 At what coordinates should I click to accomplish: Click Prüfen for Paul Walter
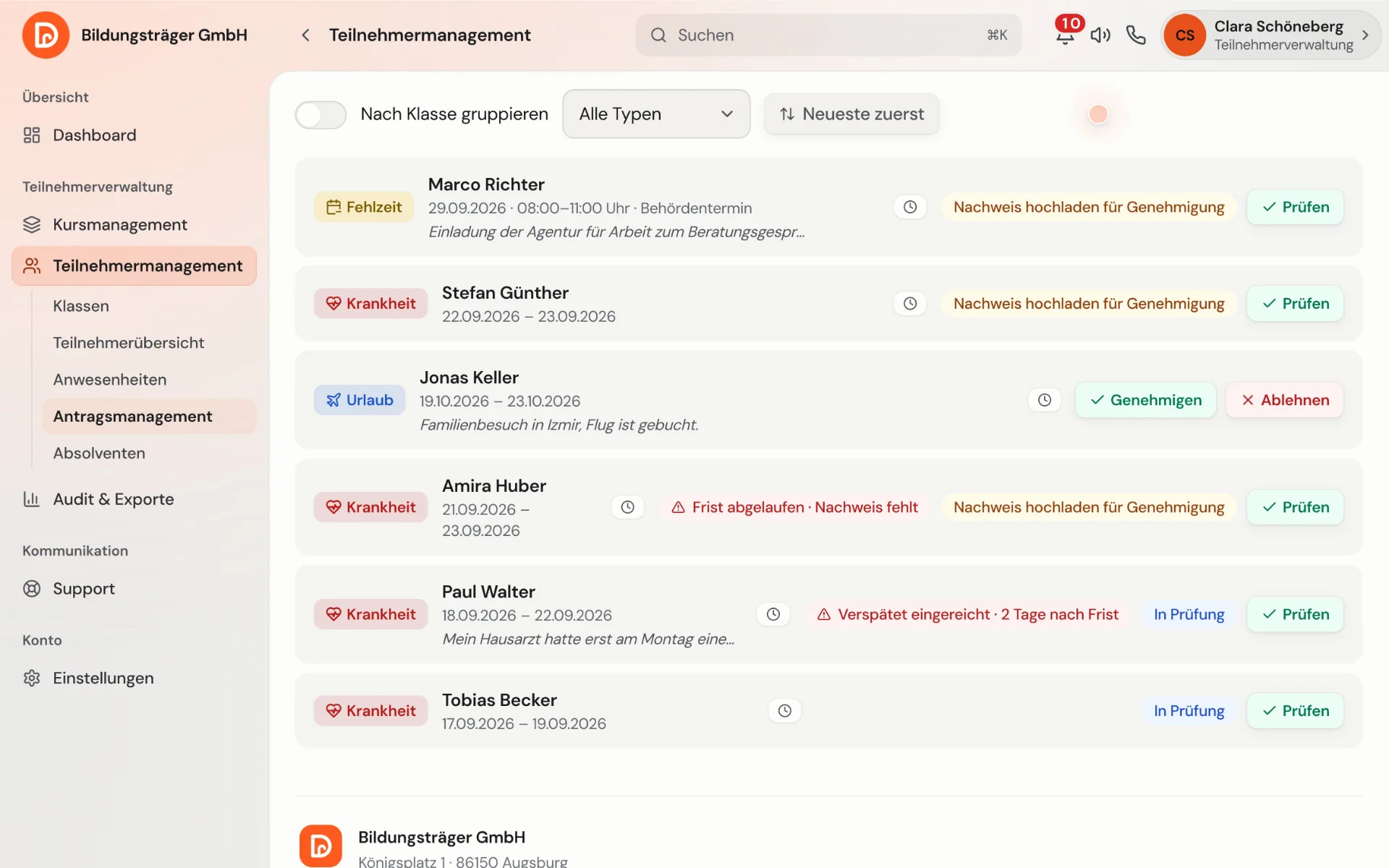(1295, 614)
